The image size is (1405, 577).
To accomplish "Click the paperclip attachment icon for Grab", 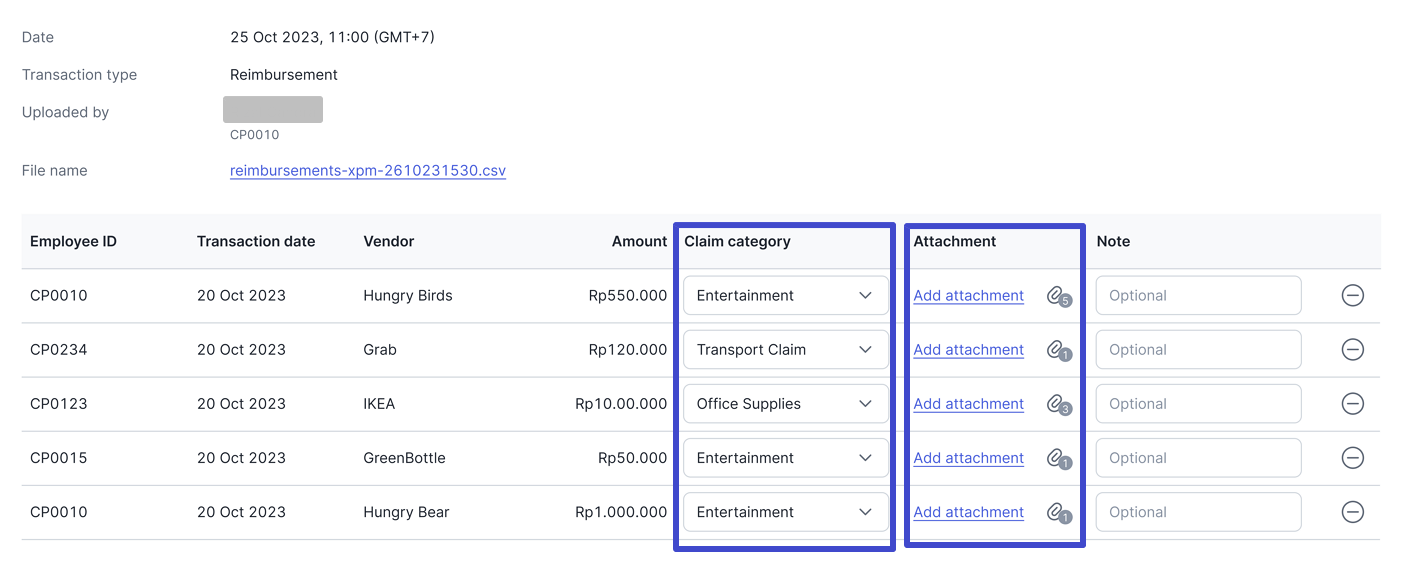I will click(1056, 350).
